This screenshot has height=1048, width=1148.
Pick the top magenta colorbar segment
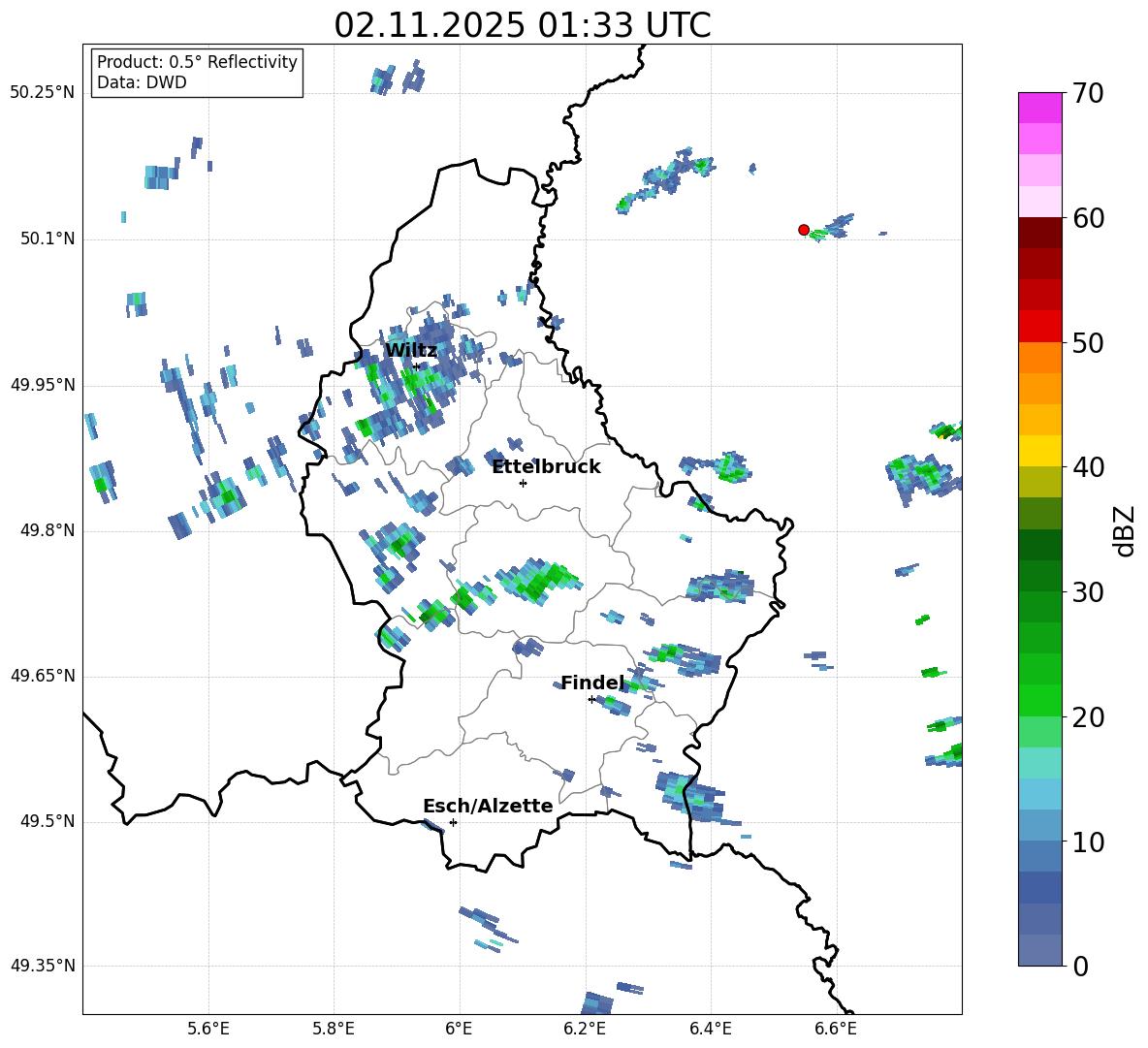coord(1040,108)
